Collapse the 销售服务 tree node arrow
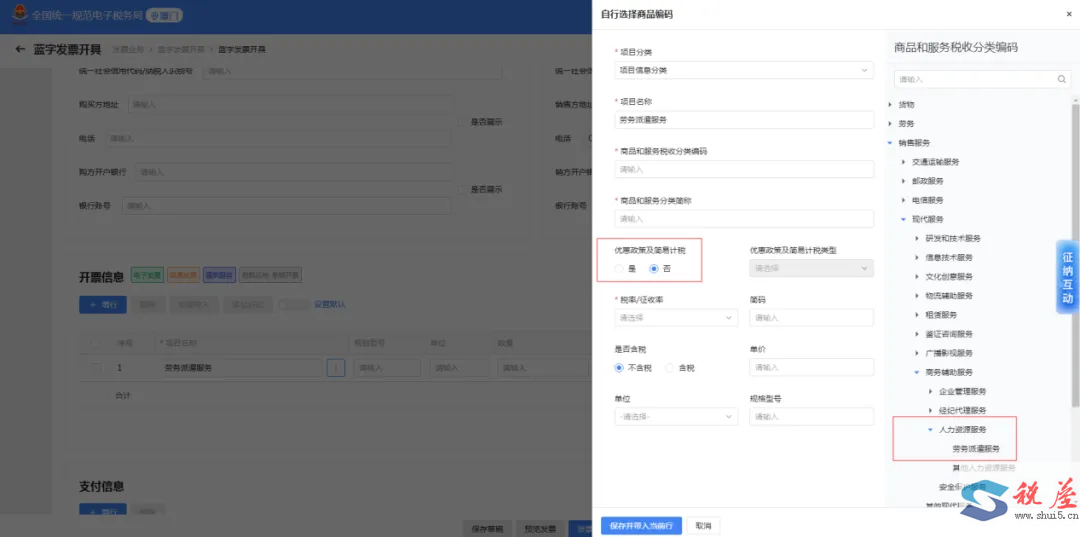Viewport: 1080px width, 537px height. 889,143
